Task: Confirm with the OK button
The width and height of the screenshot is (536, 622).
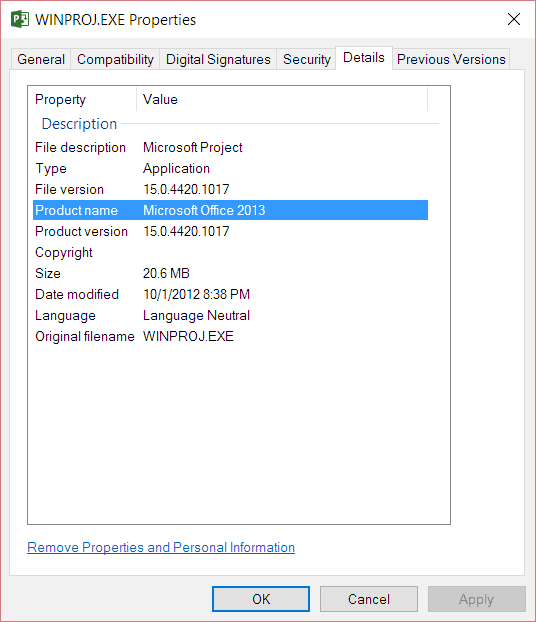Action: (261, 599)
